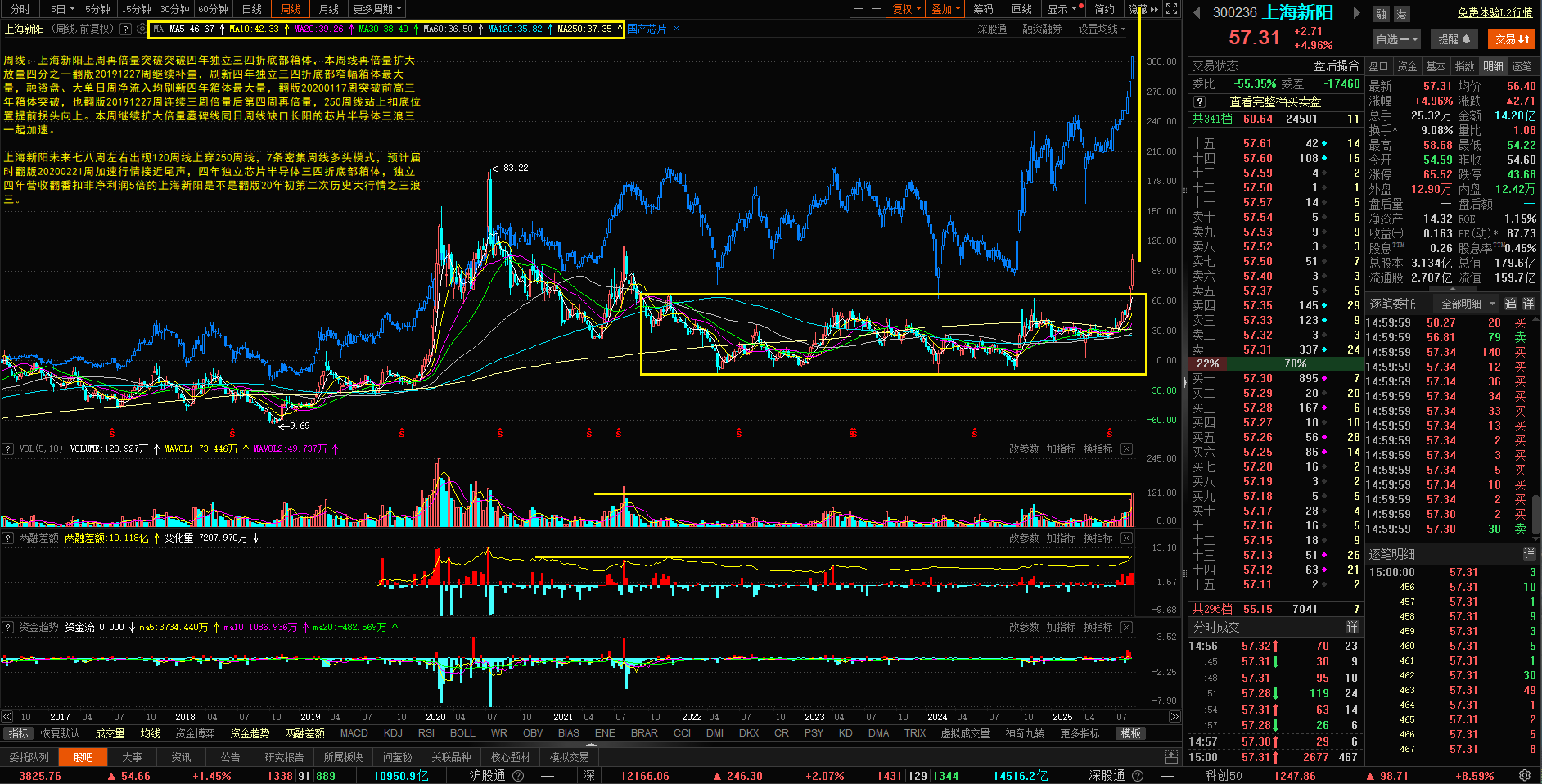The height and width of the screenshot is (784, 1542).
Task: Toggle fullscreen chart icon
Action: pyautogui.click(x=1171, y=9)
